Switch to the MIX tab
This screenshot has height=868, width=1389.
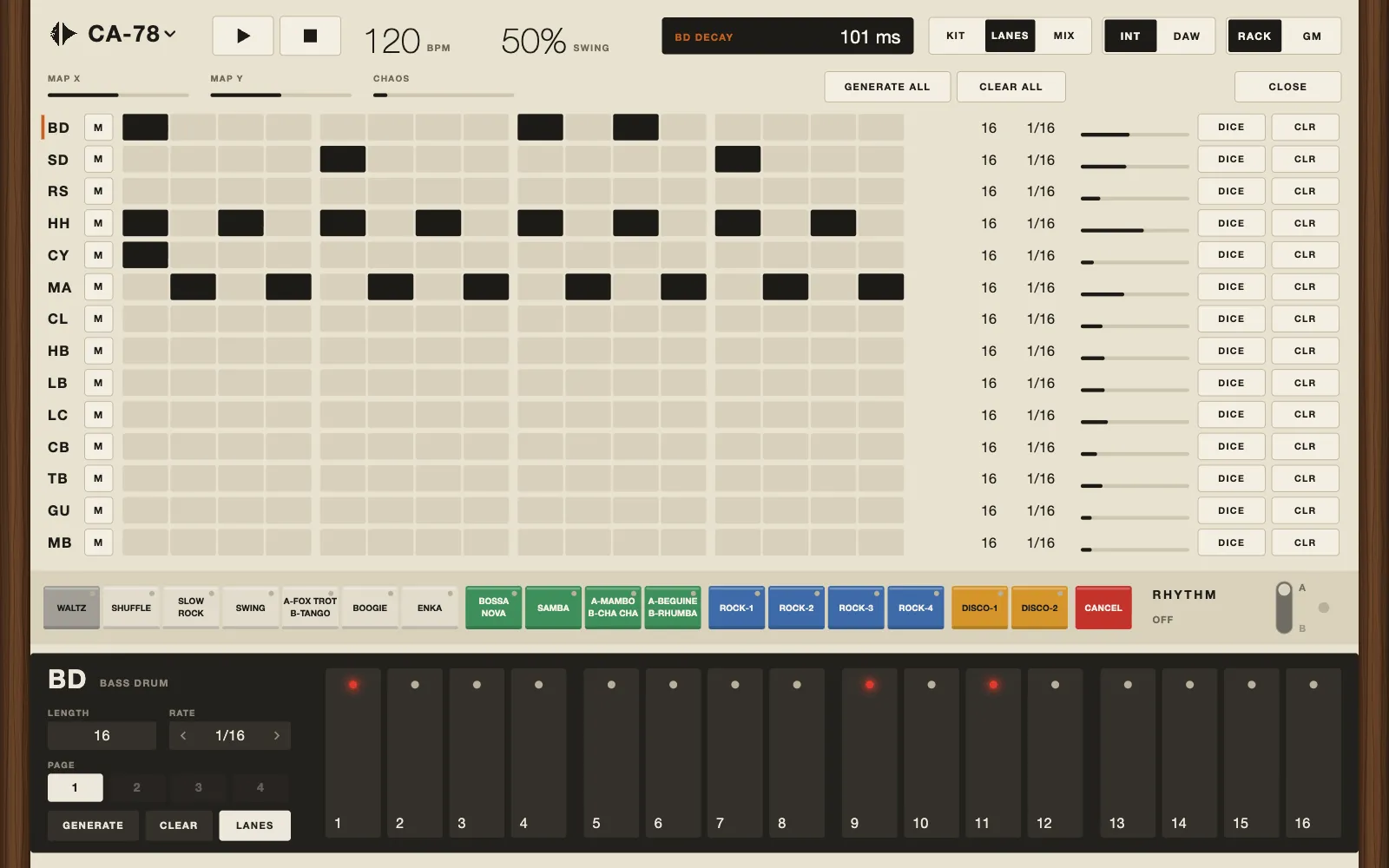pyautogui.click(x=1063, y=36)
